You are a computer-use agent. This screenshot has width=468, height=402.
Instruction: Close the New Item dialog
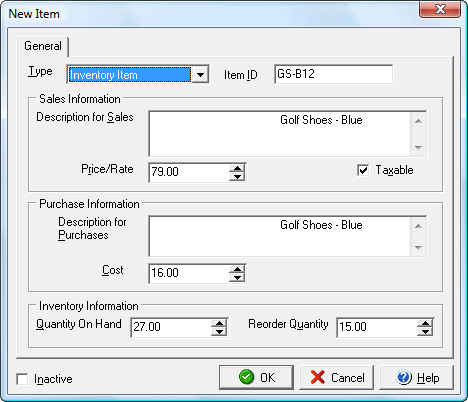pyautogui.click(x=440, y=9)
